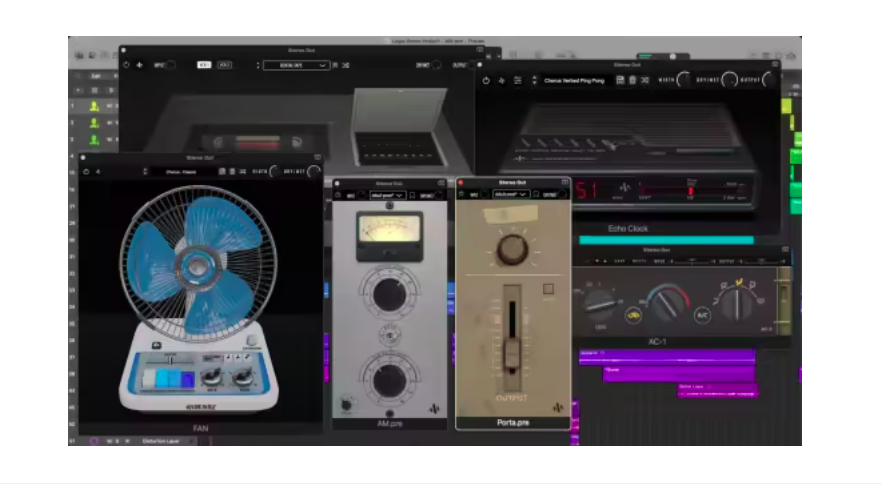The height and width of the screenshot is (498, 882).
Task: Toggle power icon in AM.pre plugin header
Action: pos(338,195)
